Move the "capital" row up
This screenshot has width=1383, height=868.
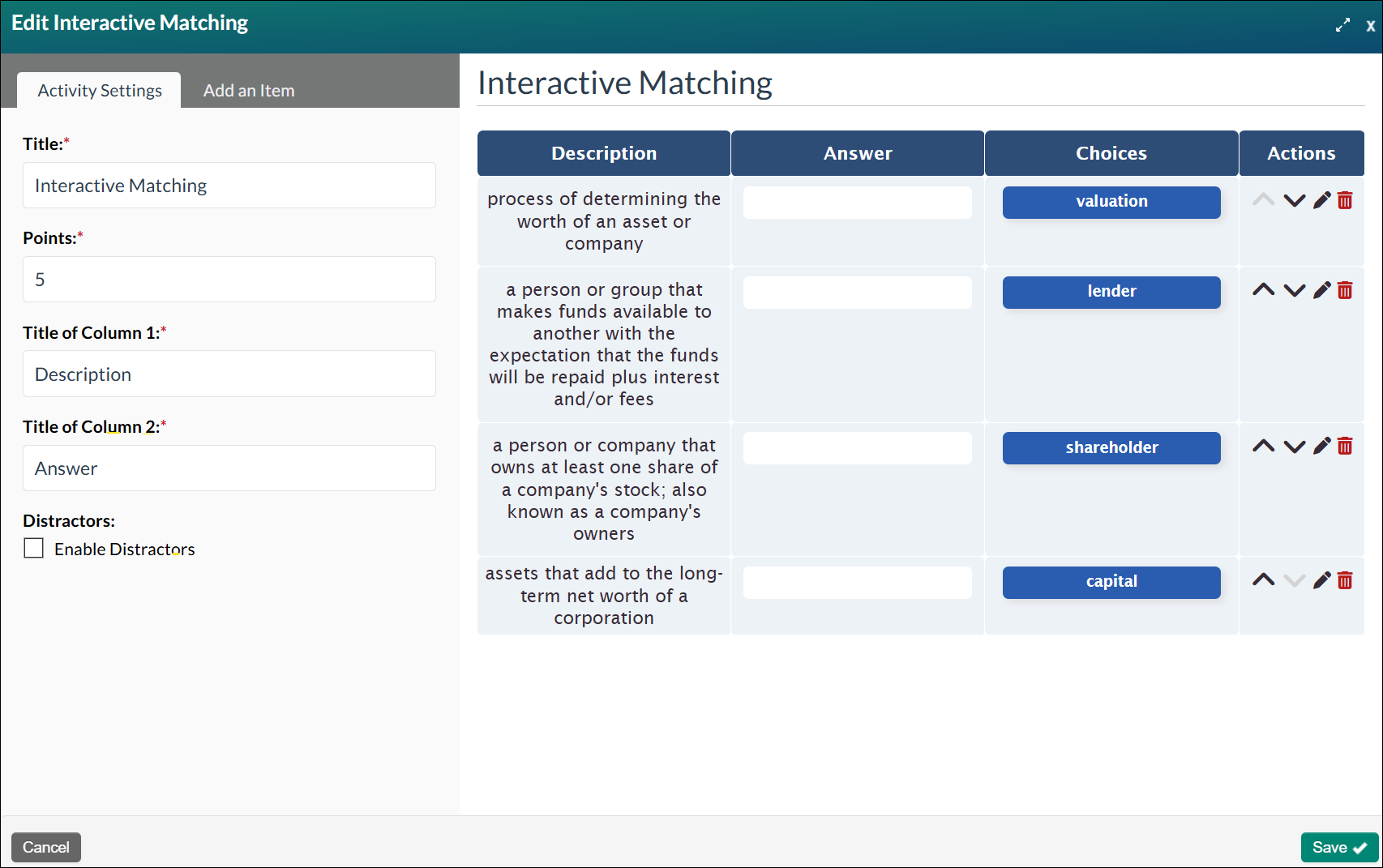coord(1264,580)
